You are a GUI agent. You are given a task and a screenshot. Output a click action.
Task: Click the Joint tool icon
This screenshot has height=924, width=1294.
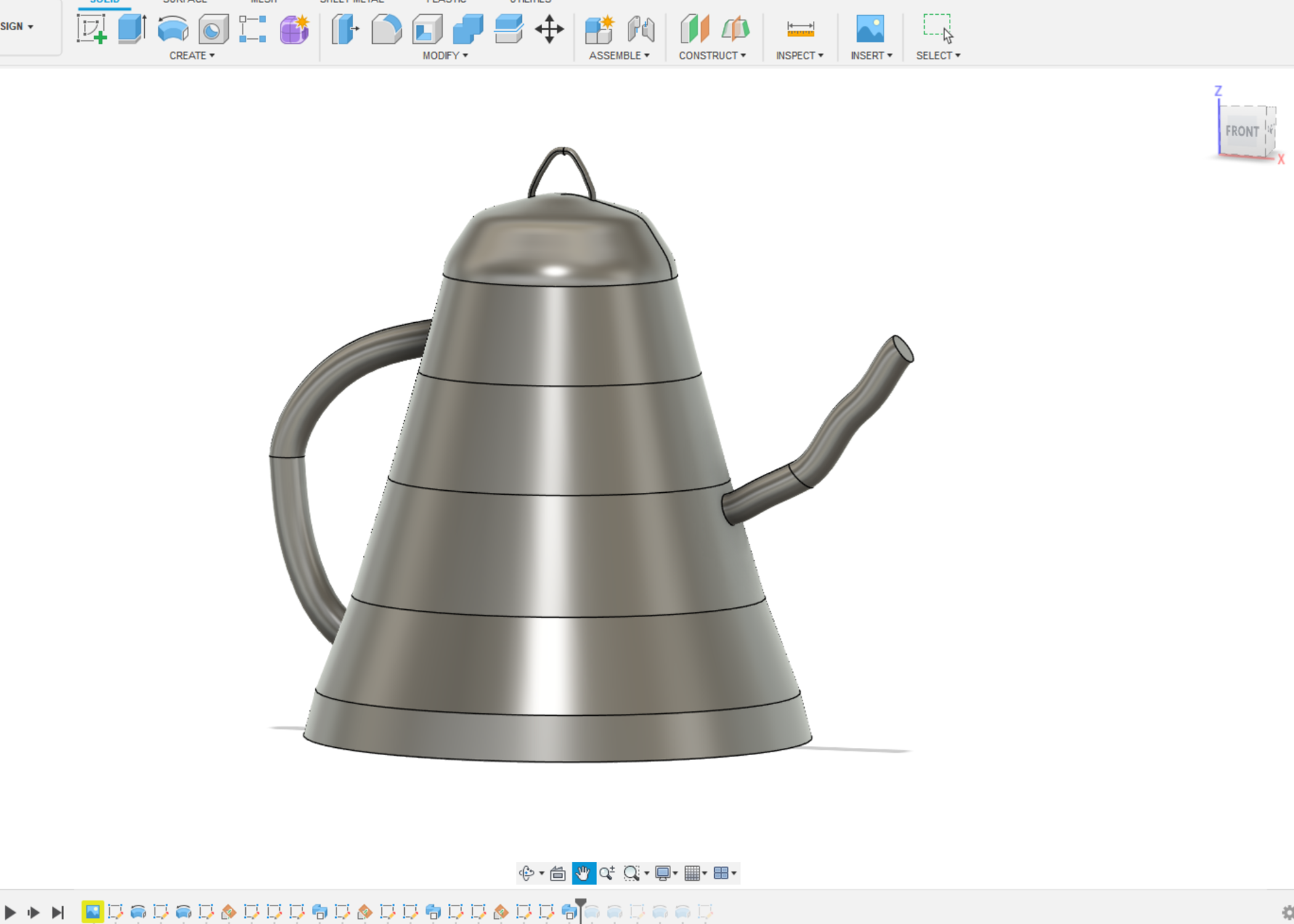(641, 29)
